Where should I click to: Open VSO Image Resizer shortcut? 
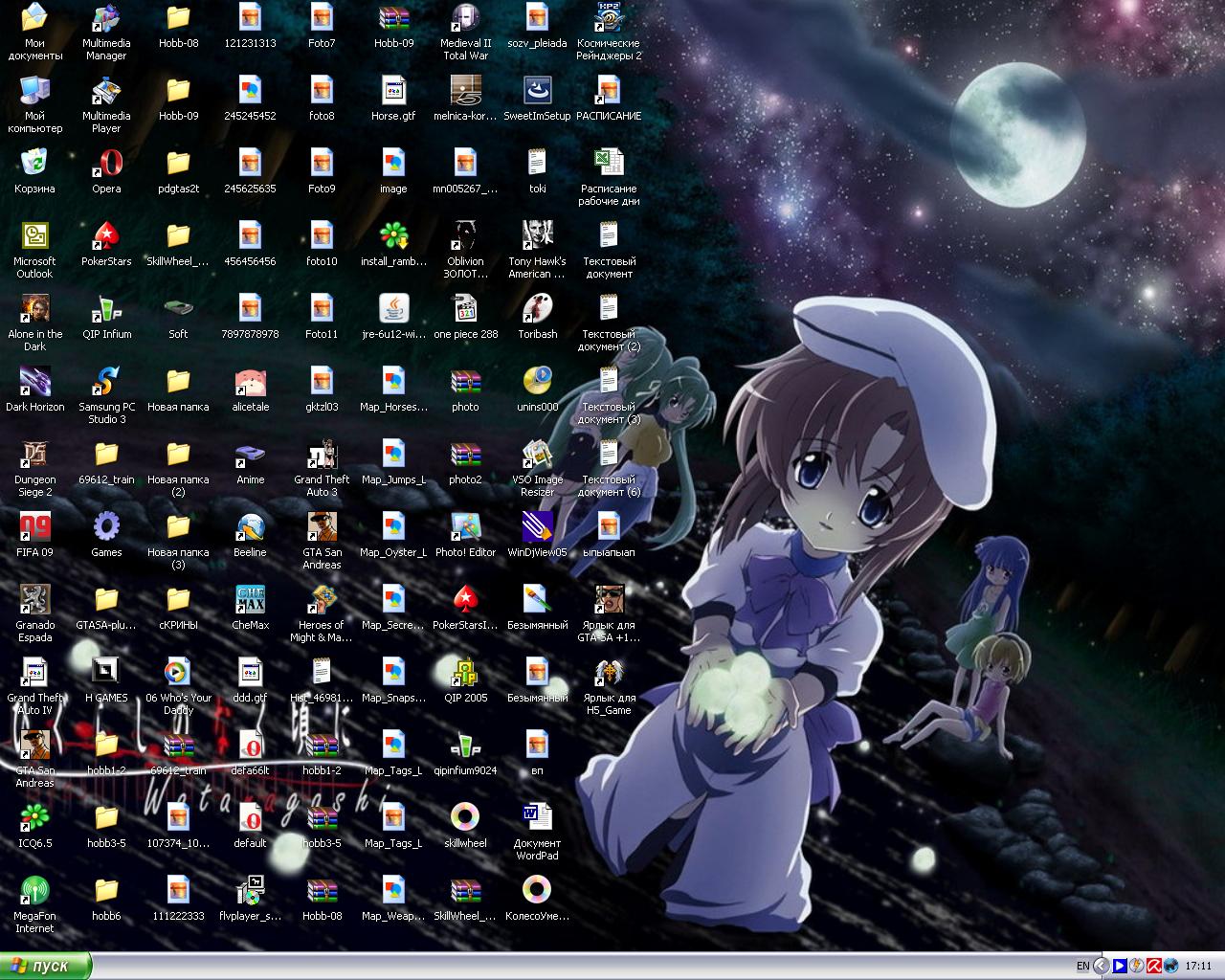tap(537, 454)
